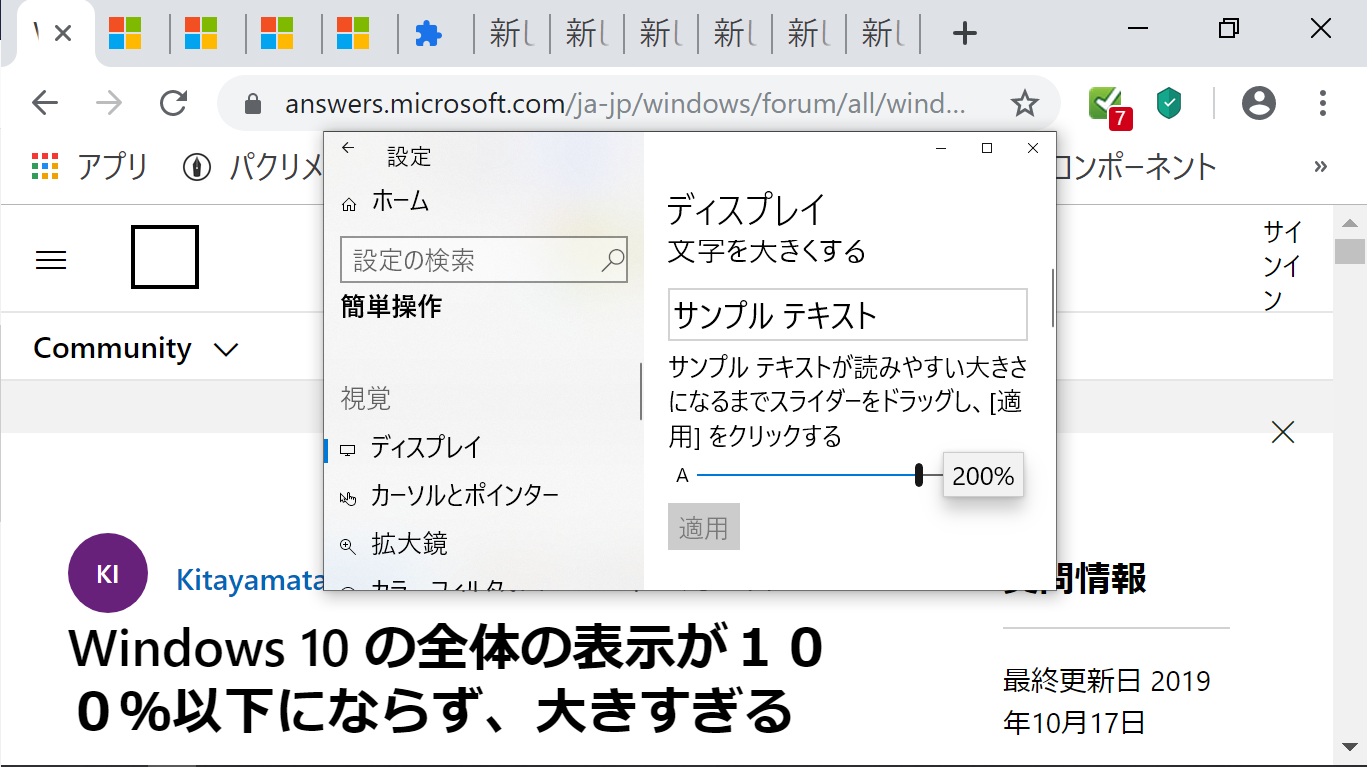
Task: Open the page hamburger menu icon
Action: coord(50,260)
